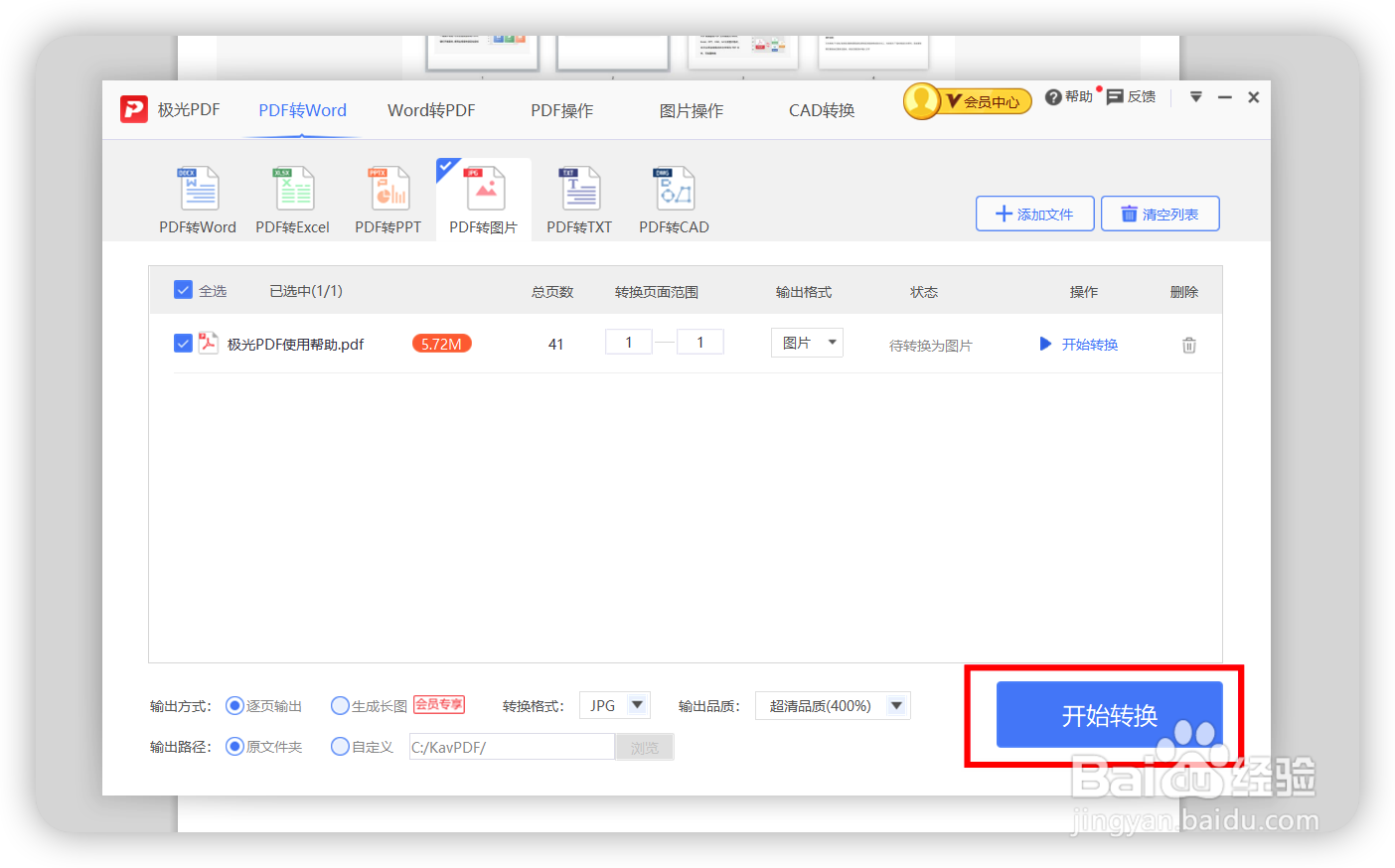Switch to the PDF转Word top tab
Screen dimensions: 1395x868
(303, 110)
